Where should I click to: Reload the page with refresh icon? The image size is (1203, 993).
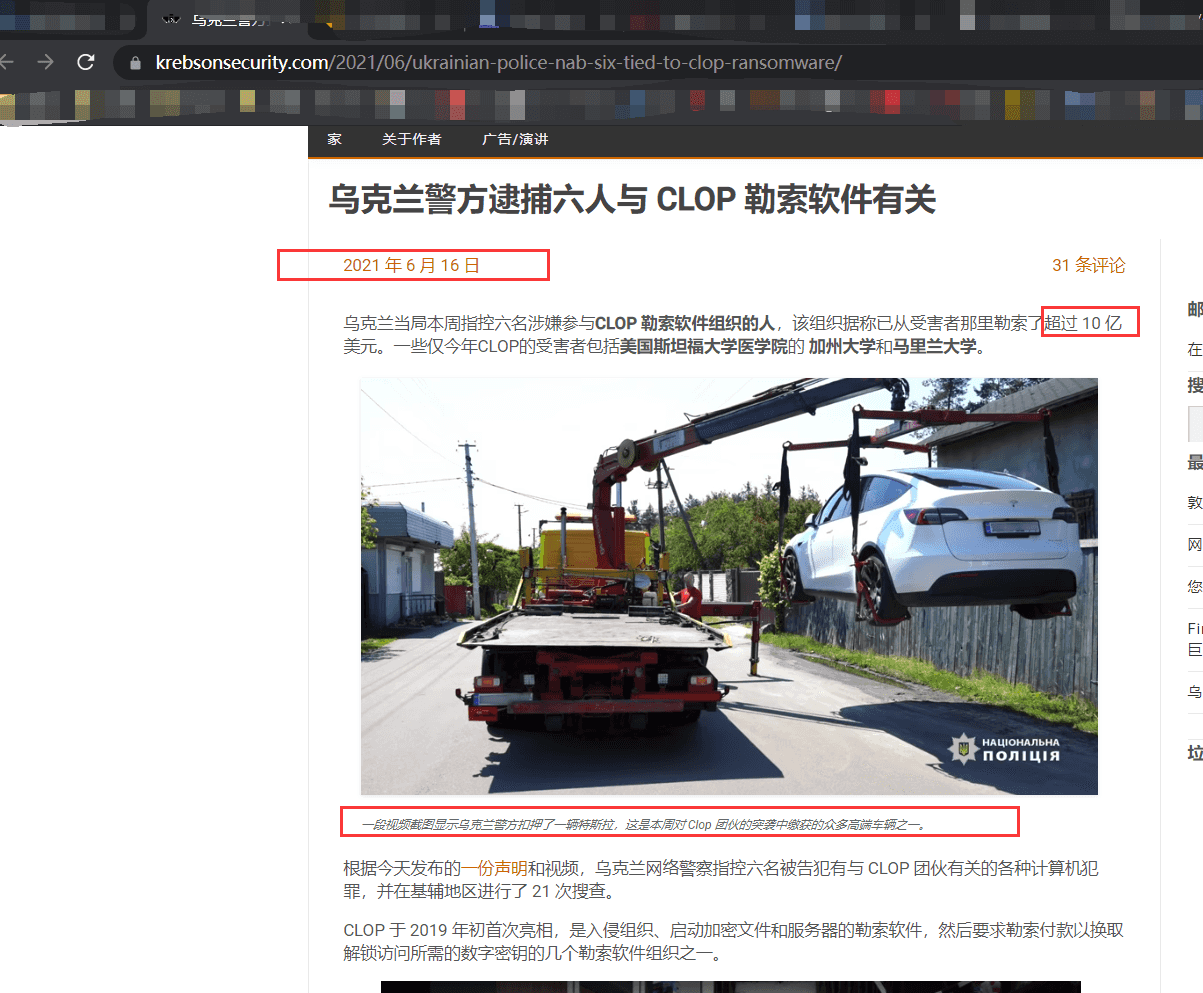click(86, 62)
